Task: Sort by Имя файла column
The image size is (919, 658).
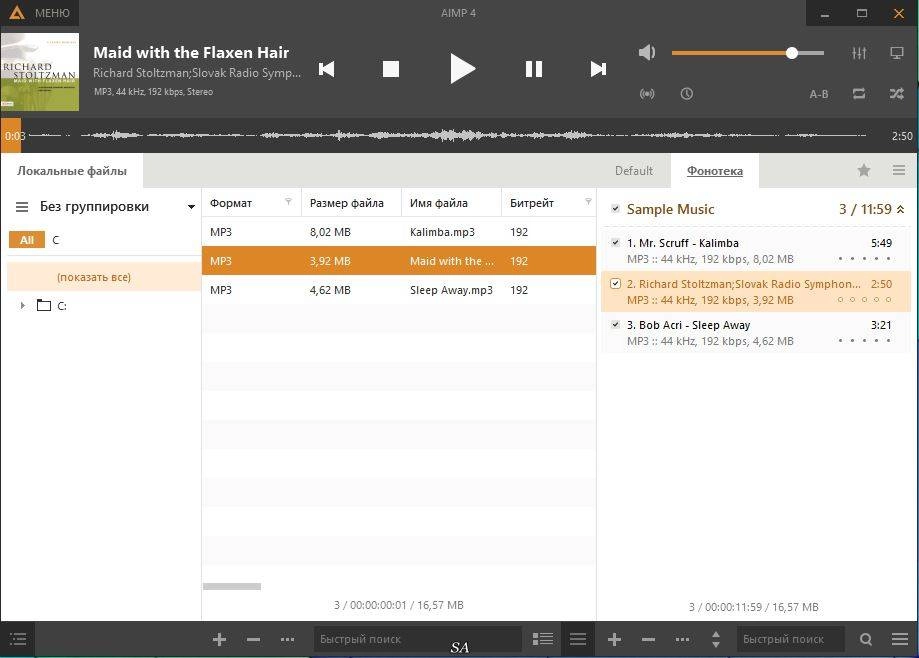Action: pyautogui.click(x=438, y=203)
